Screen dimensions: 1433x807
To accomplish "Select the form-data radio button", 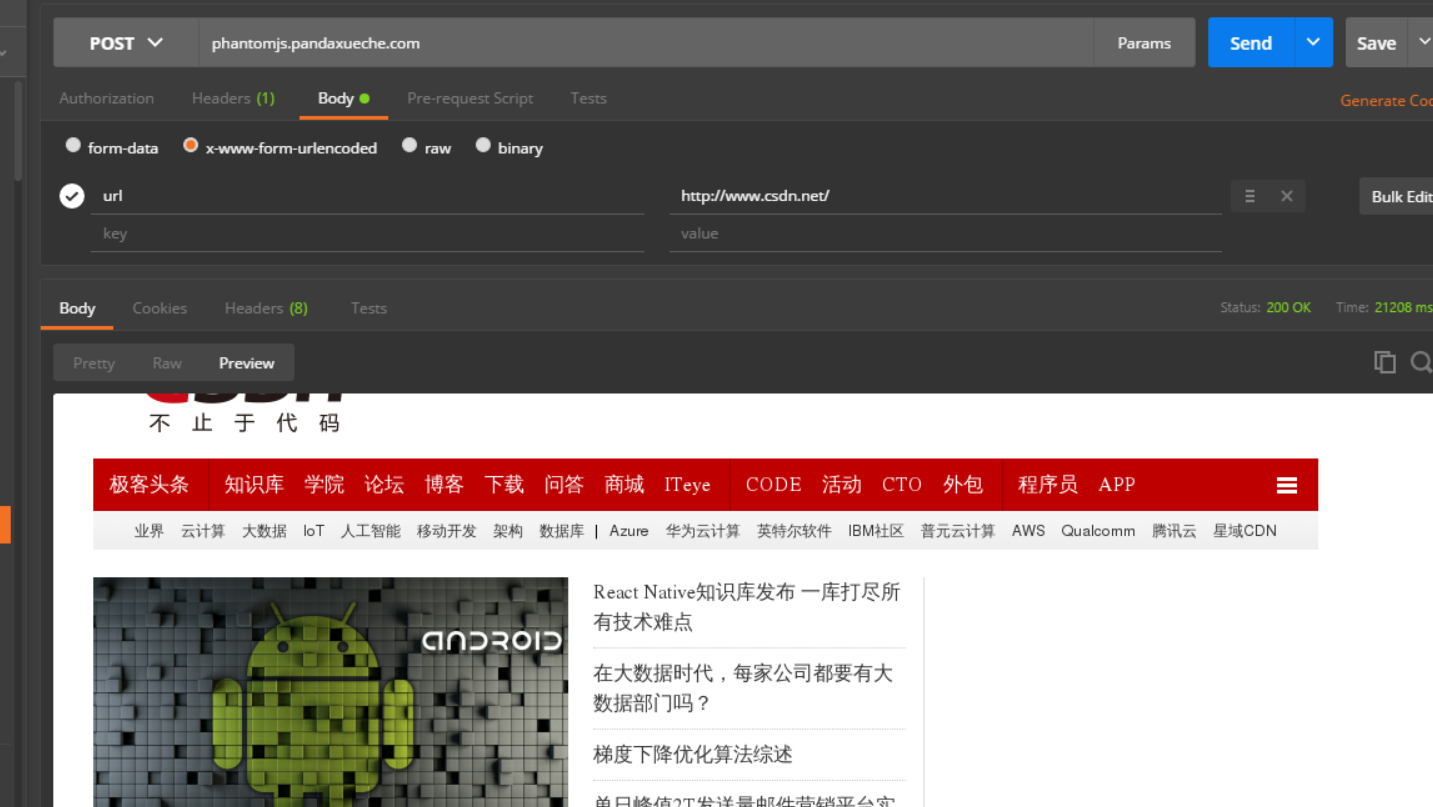I will tap(73, 145).
